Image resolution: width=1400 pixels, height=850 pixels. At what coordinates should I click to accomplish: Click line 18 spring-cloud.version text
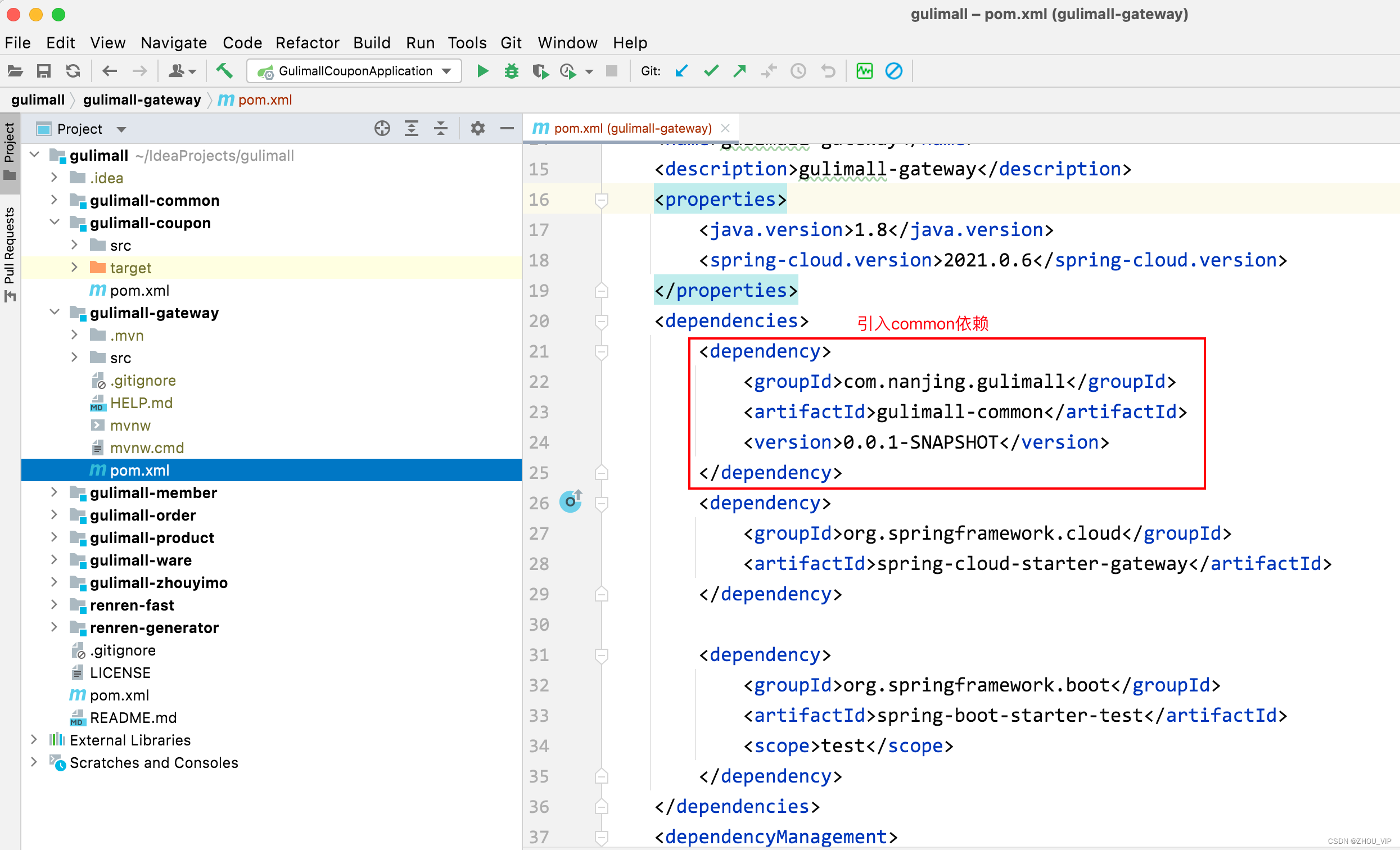pyautogui.click(x=993, y=260)
